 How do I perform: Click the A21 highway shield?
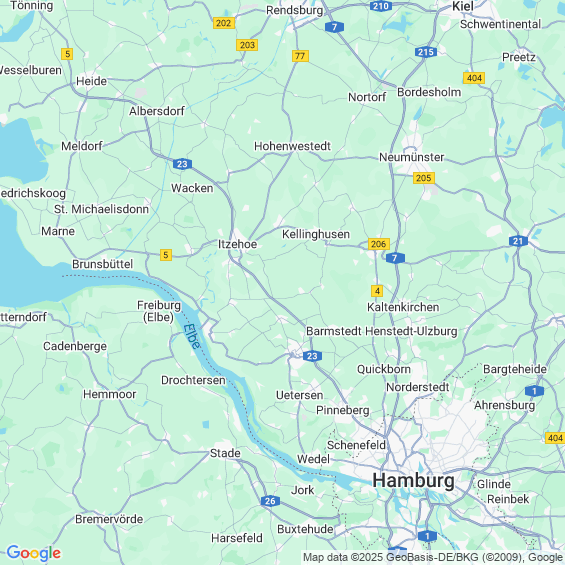[518, 241]
